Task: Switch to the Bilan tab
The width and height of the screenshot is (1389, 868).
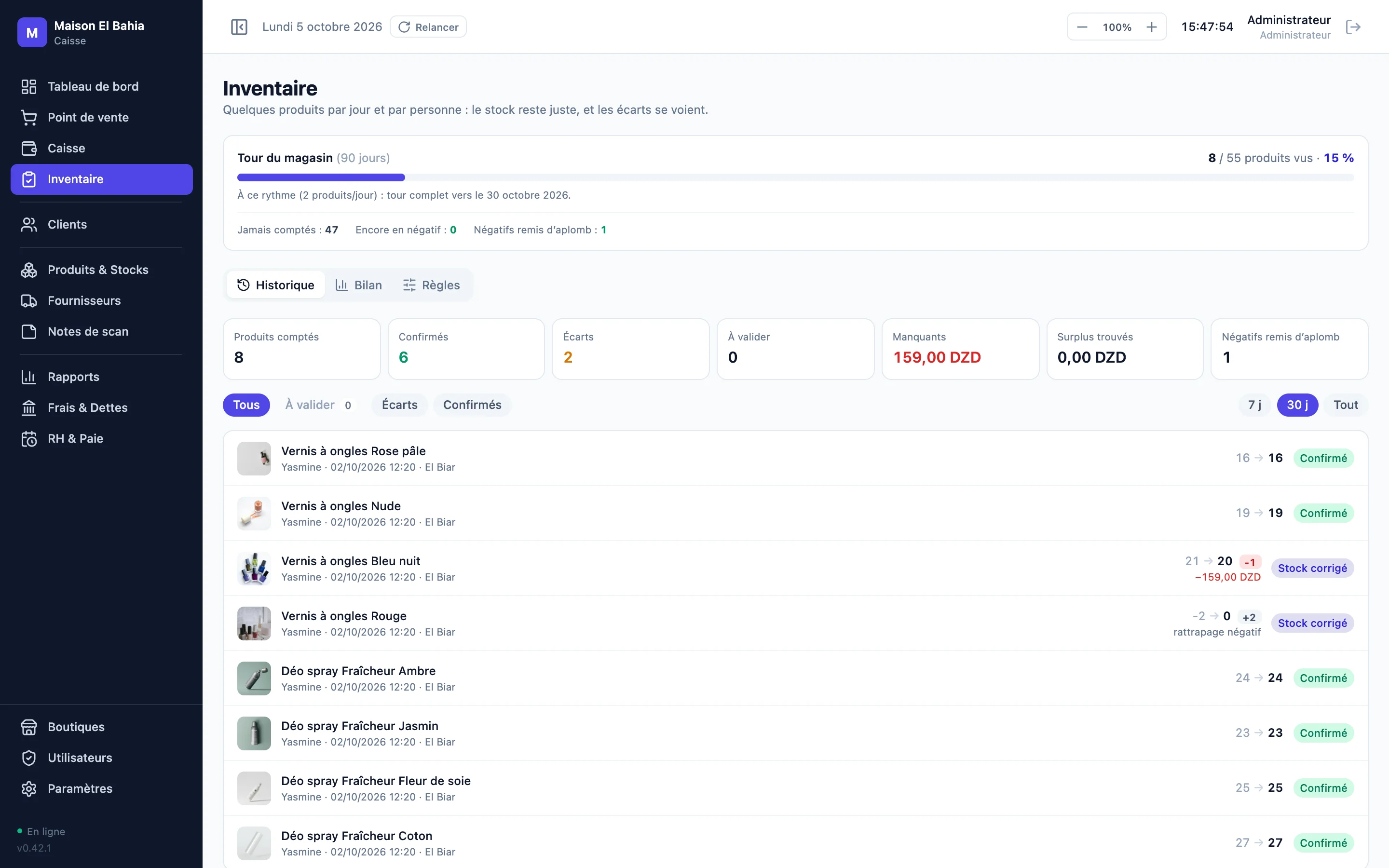Action: [359, 285]
